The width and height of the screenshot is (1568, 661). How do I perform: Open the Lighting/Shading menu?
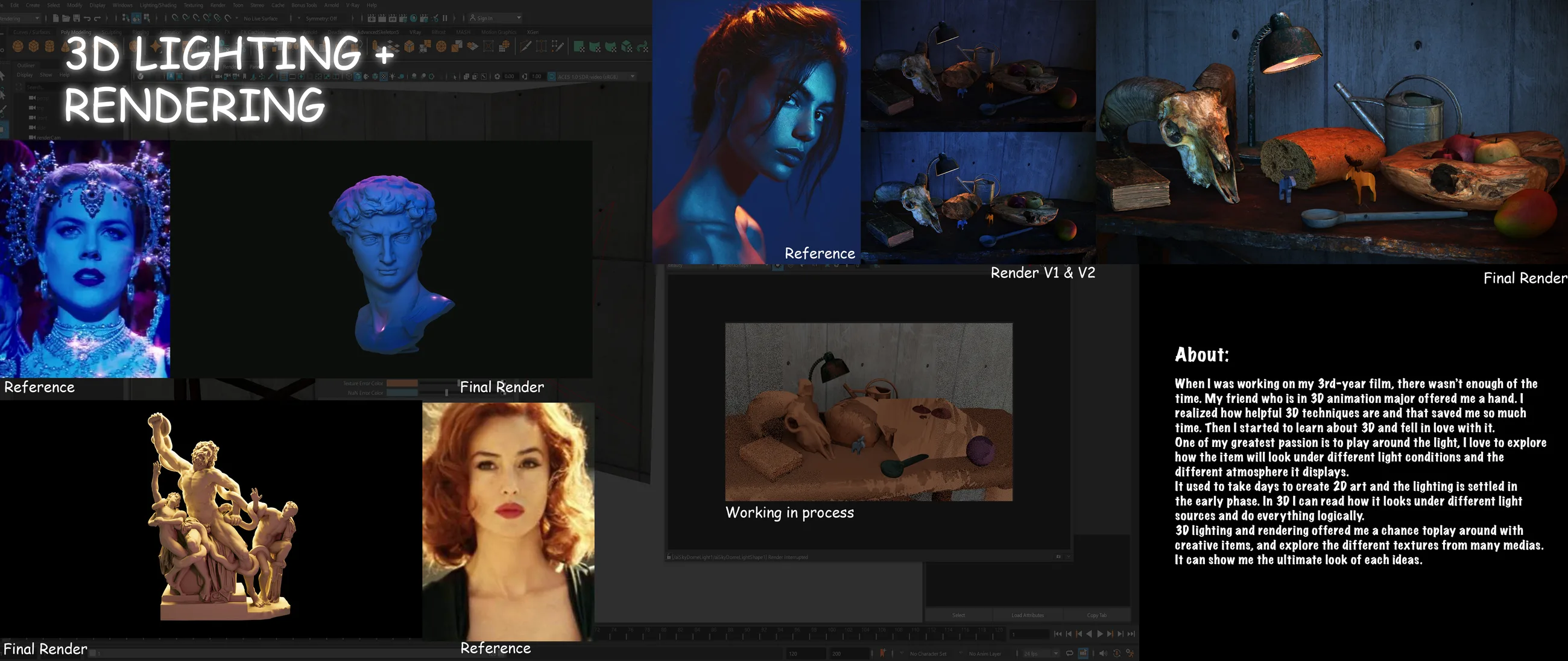pyautogui.click(x=158, y=5)
